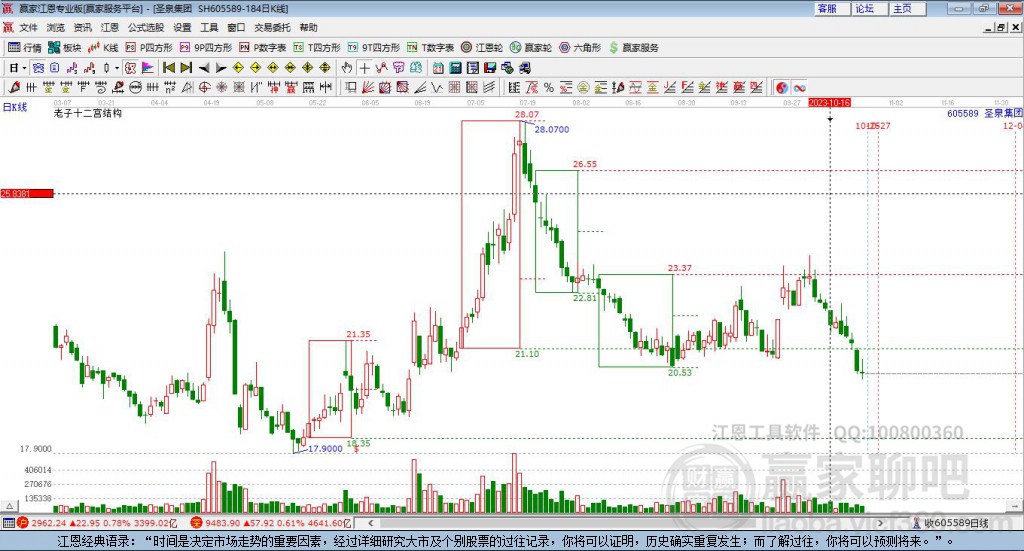Click the 23.37 price level label

[680, 268]
